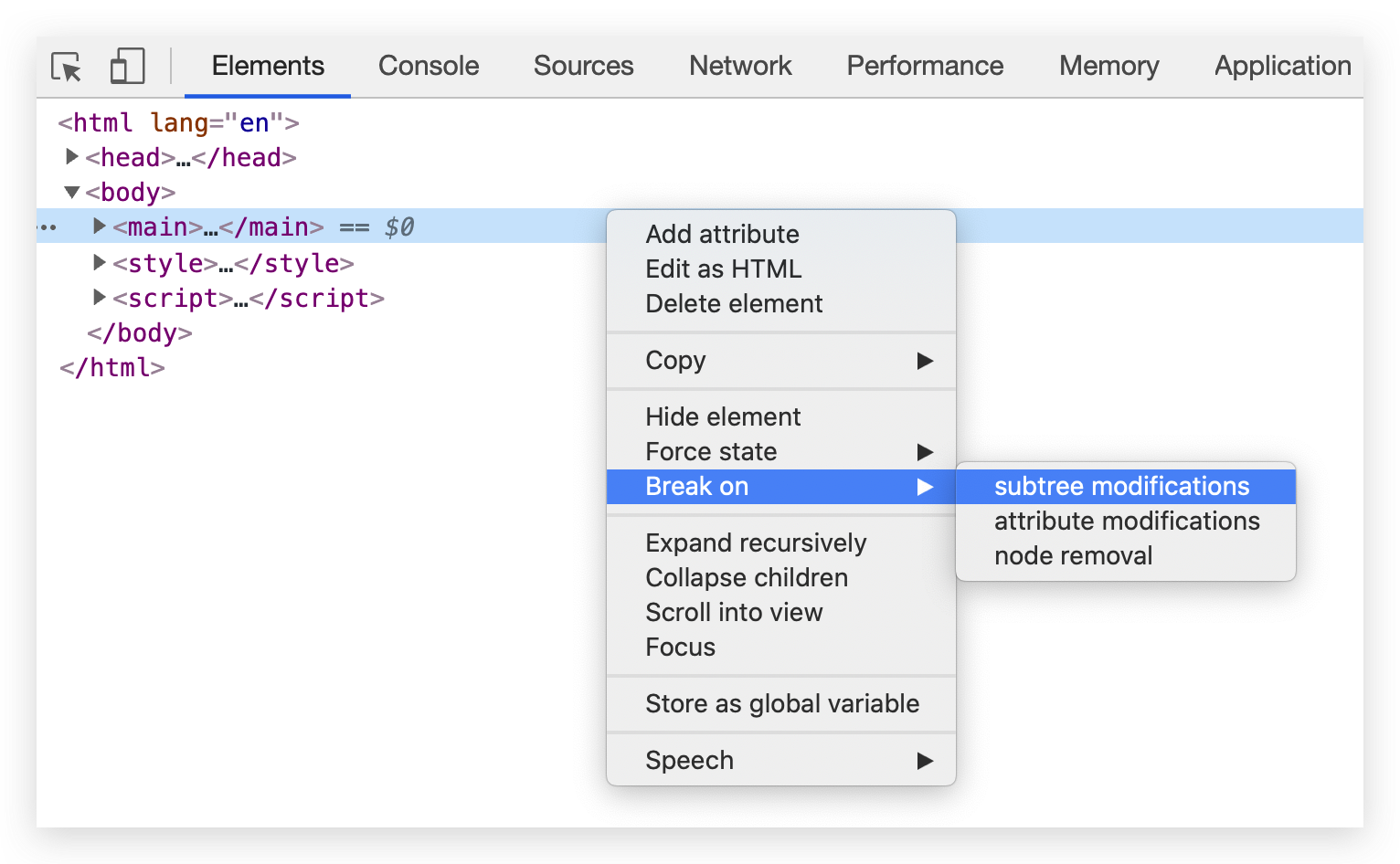Go to the Network tab
This screenshot has width=1400, height=864.
(x=740, y=66)
